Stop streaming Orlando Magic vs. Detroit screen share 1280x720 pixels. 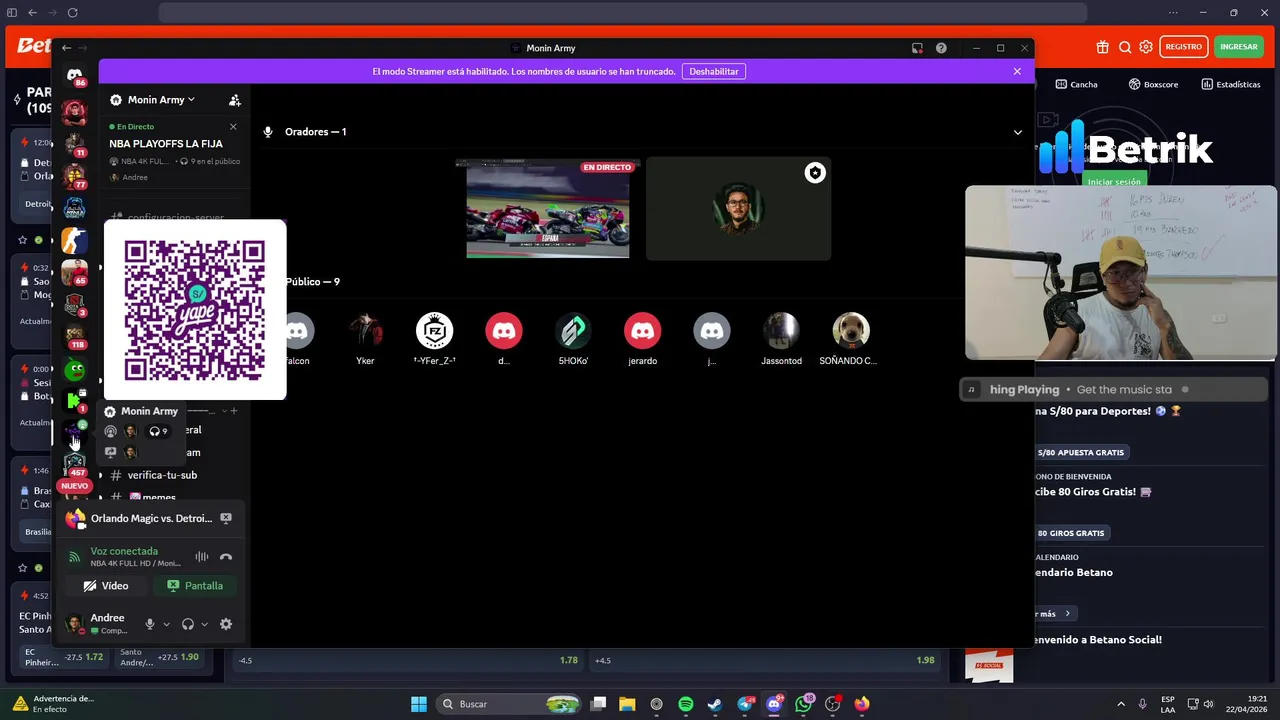226,518
